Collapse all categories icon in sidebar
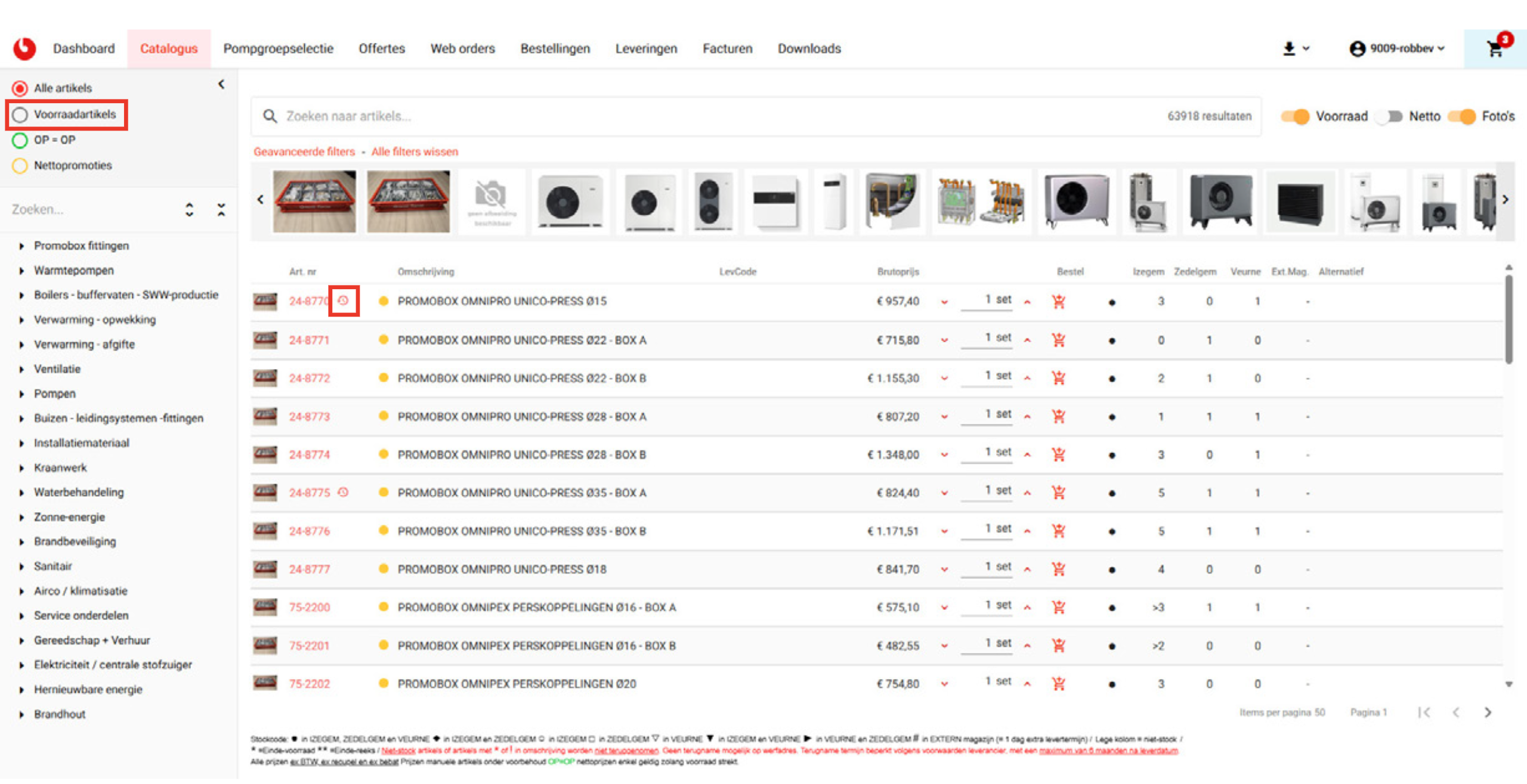The height and width of the screenshot is (784, 1527). (221, 210)
